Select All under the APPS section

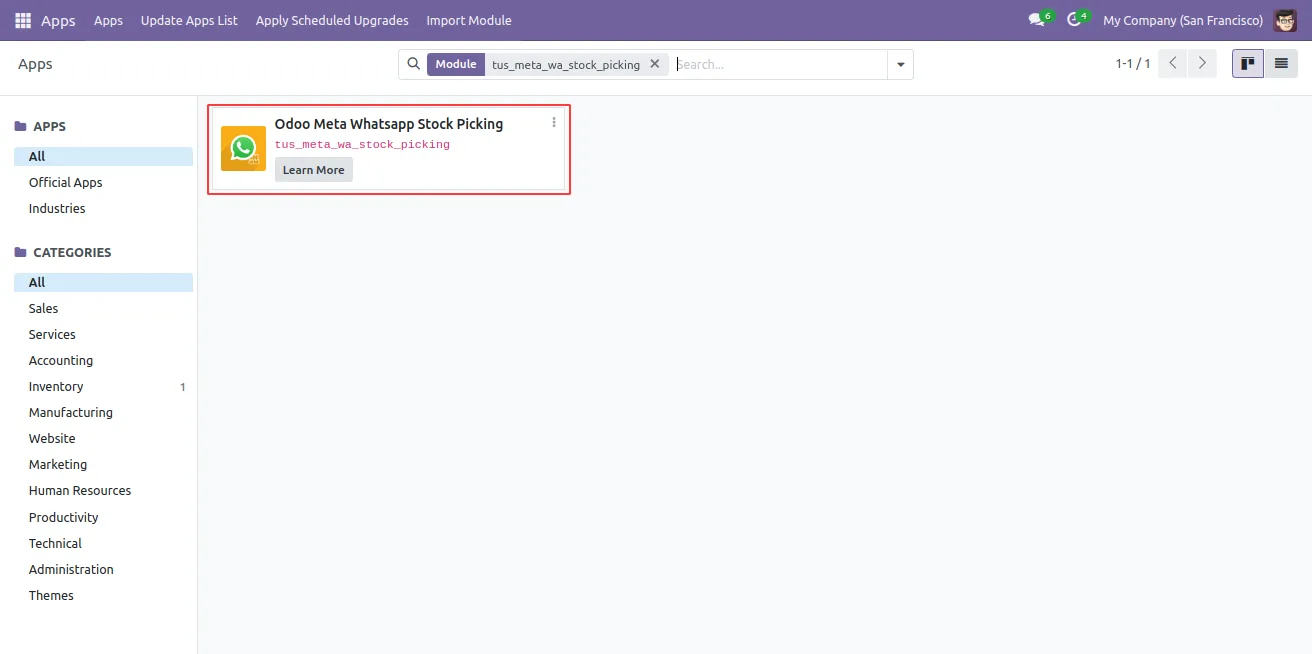(103, 156)
